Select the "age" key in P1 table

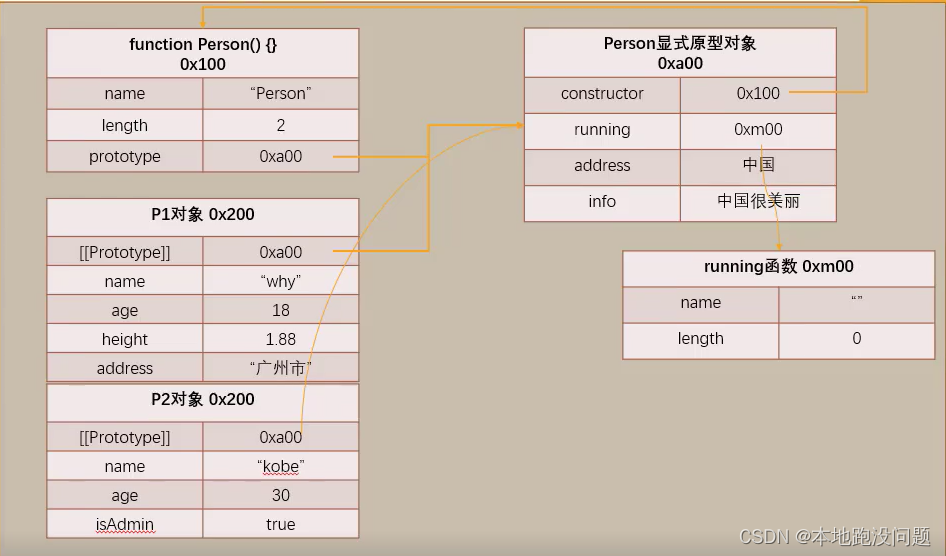coord(125,309)
